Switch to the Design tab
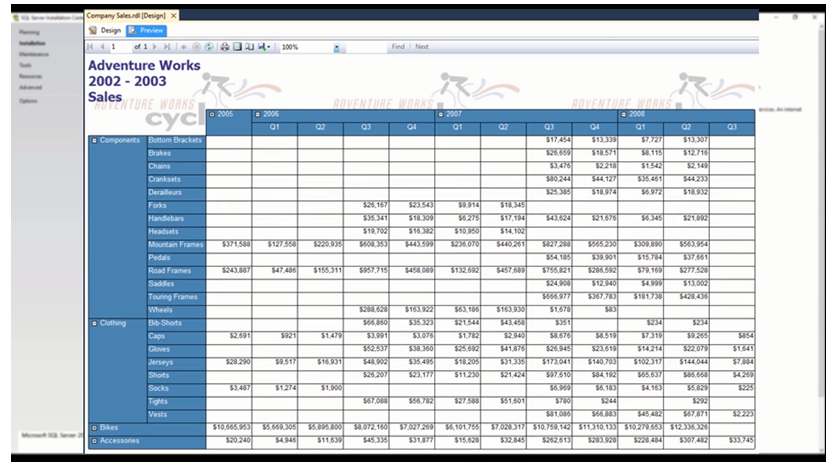830x464 pixels. [x=105, y=31]
